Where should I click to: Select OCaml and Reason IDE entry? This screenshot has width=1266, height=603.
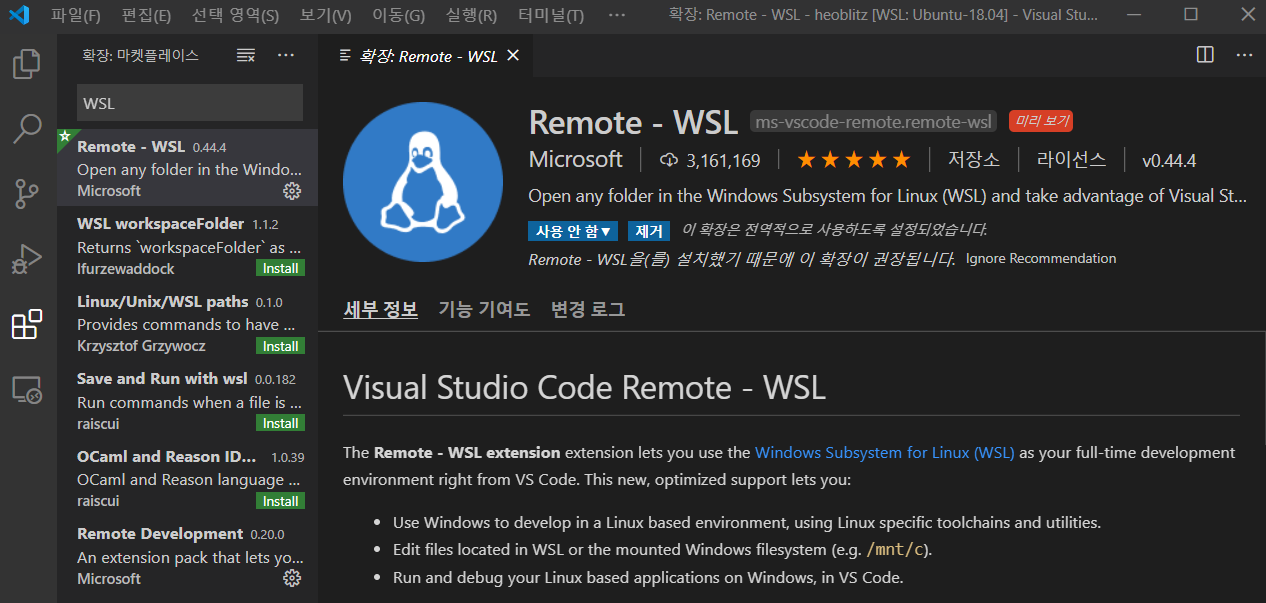coord(188,478)
